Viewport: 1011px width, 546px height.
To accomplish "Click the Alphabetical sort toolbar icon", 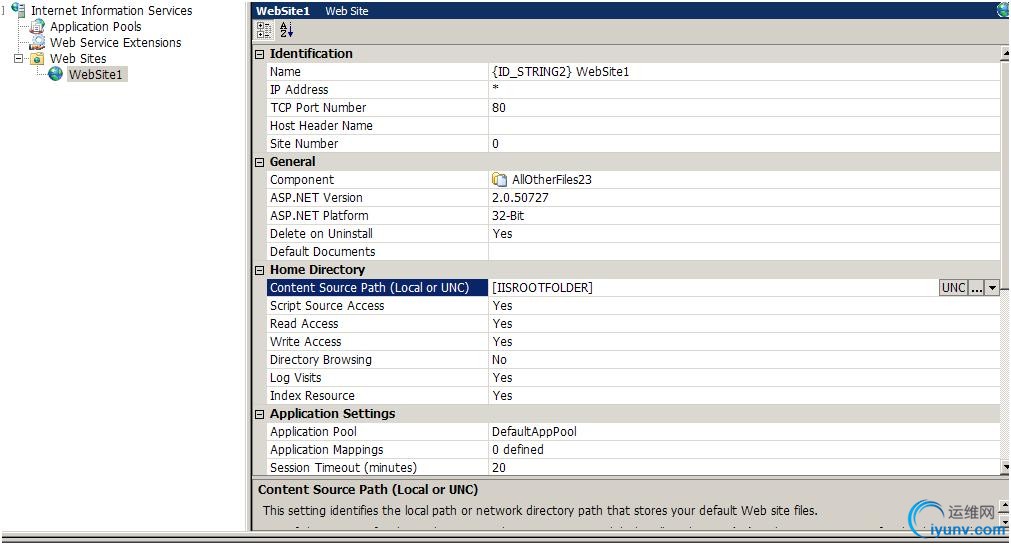I will tap(286, 30).
